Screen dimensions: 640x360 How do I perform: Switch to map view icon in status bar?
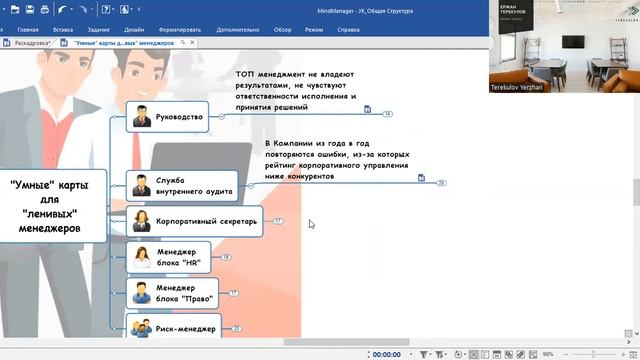click(473, 355)
